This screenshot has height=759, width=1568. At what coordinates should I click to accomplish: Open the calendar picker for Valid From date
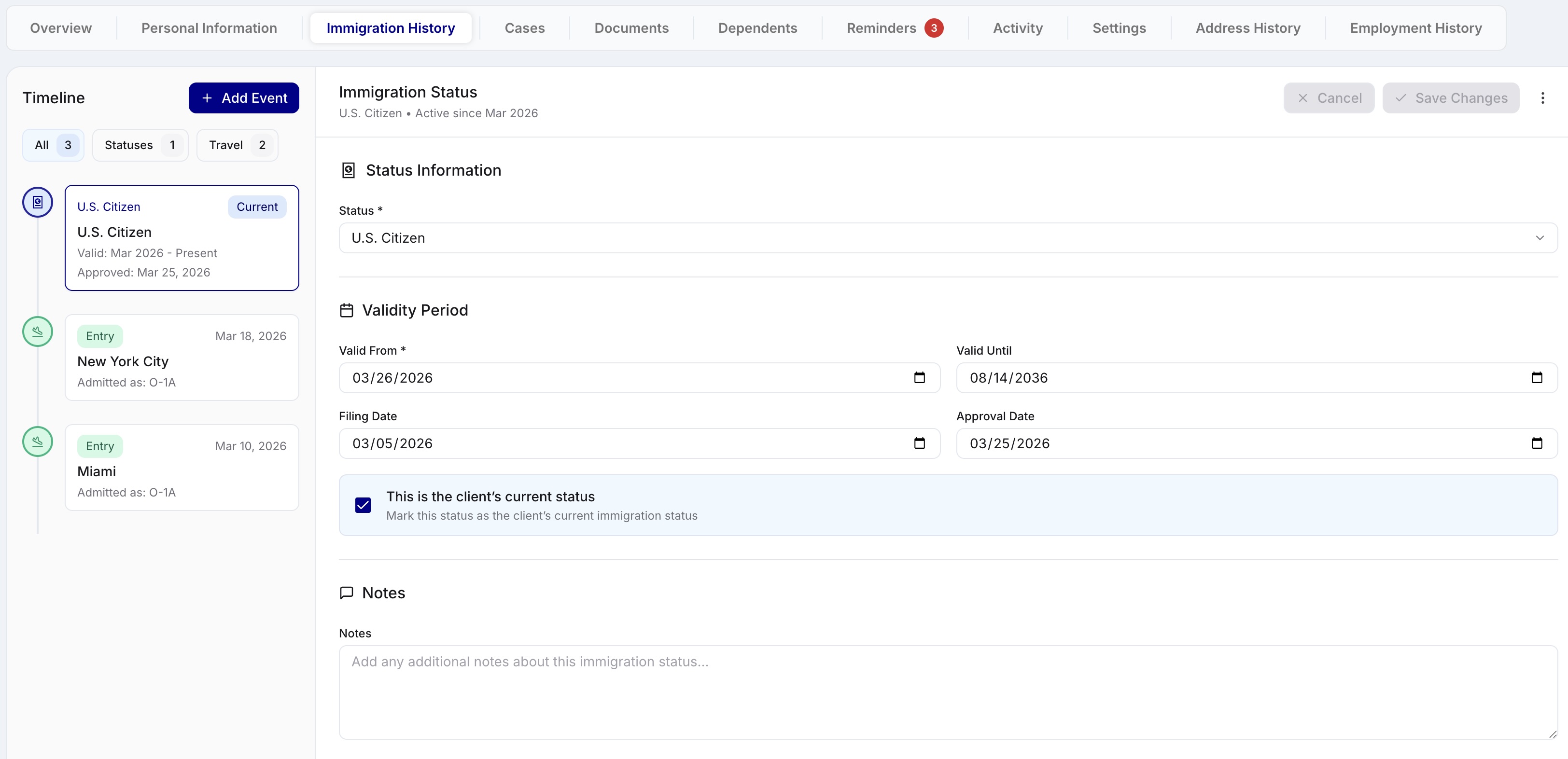click(x=919, y=378)
